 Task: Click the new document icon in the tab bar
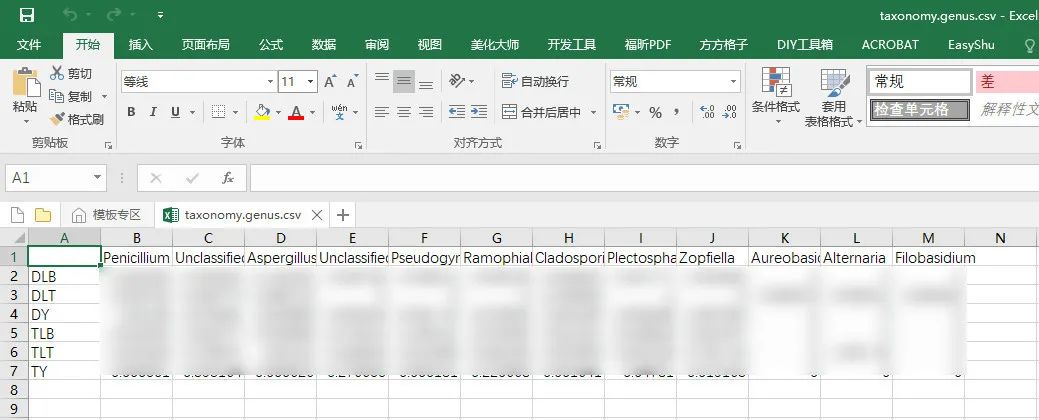coord(18,215)
